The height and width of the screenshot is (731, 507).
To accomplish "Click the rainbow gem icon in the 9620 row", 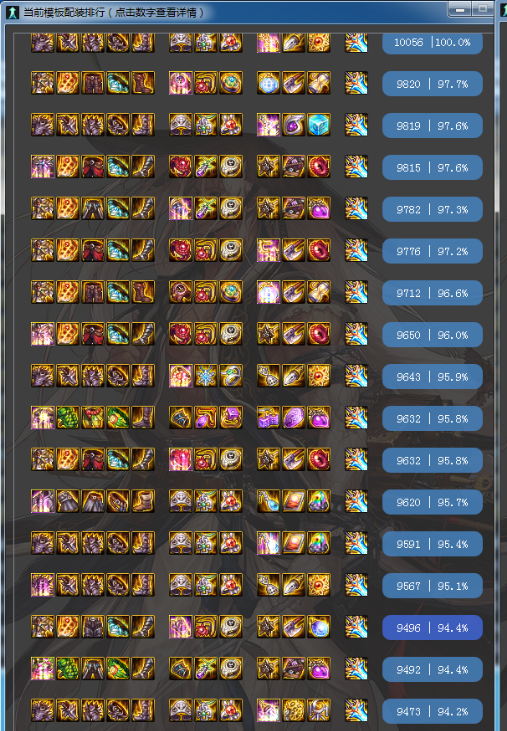I will [319, 501].
